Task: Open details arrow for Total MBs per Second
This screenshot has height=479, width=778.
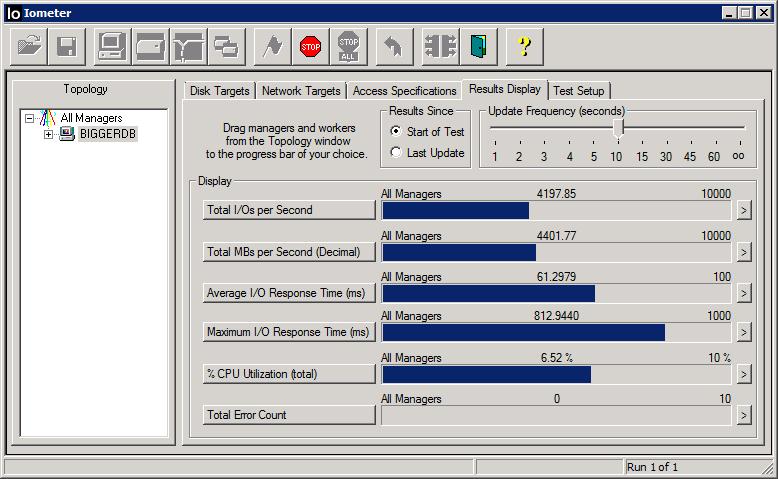Action: coord(743,252)
